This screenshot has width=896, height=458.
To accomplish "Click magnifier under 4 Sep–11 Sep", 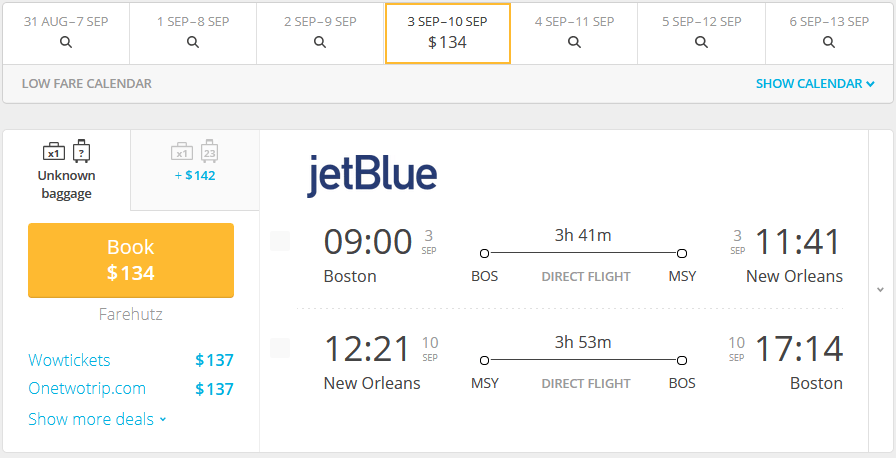I will click(x=574, y=42).
